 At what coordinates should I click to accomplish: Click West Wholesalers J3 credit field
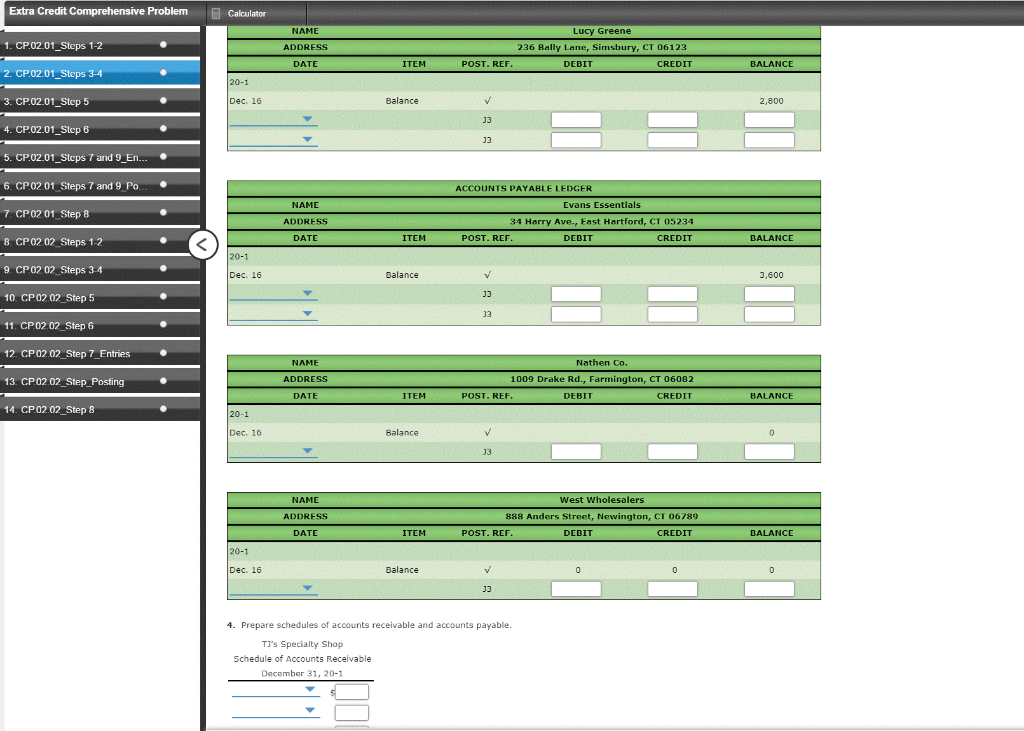[x=673, y=589]
